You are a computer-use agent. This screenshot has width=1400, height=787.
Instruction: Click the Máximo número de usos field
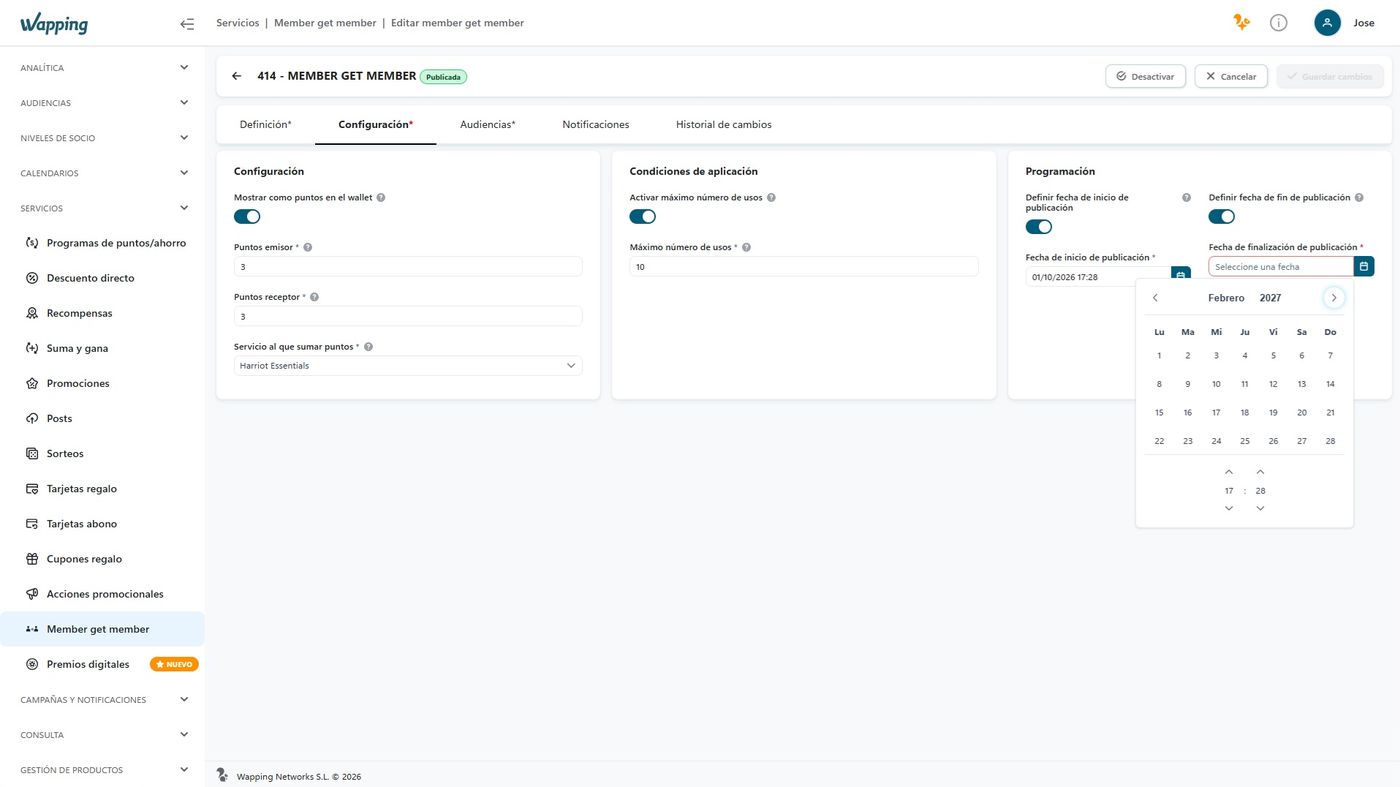click(x=804, y=267)
